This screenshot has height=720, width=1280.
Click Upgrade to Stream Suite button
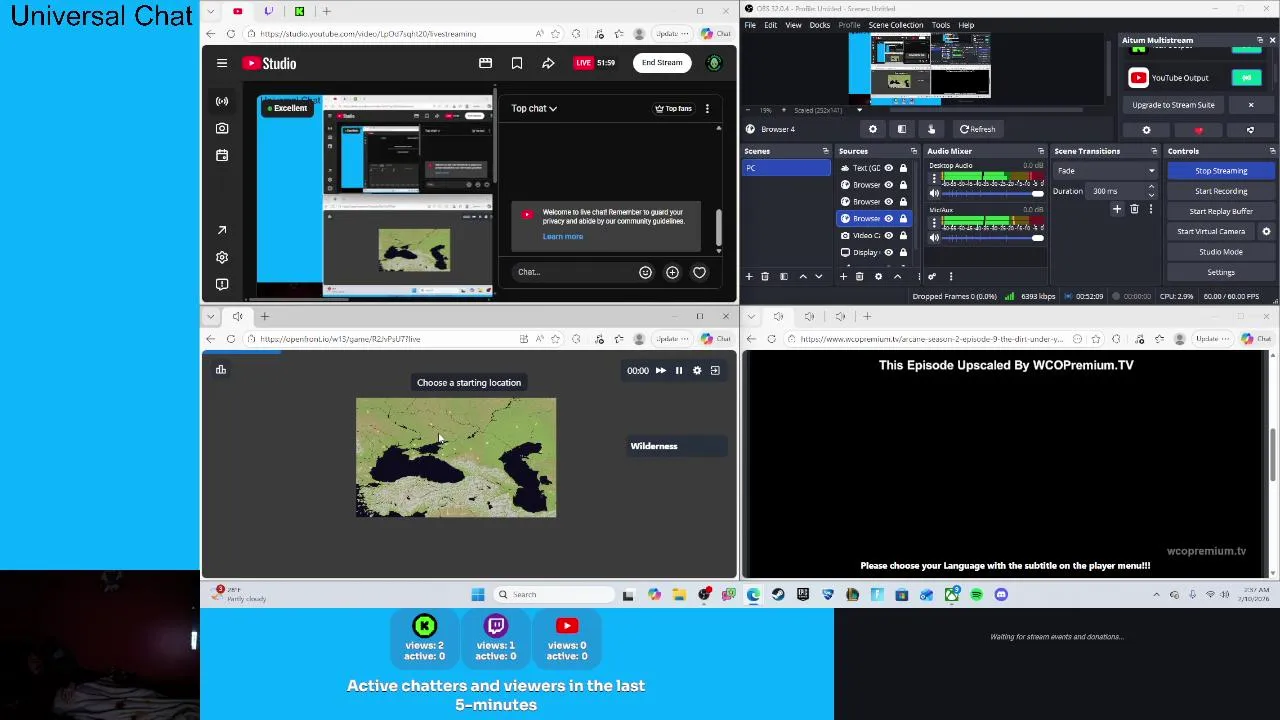click(1174, 105)
